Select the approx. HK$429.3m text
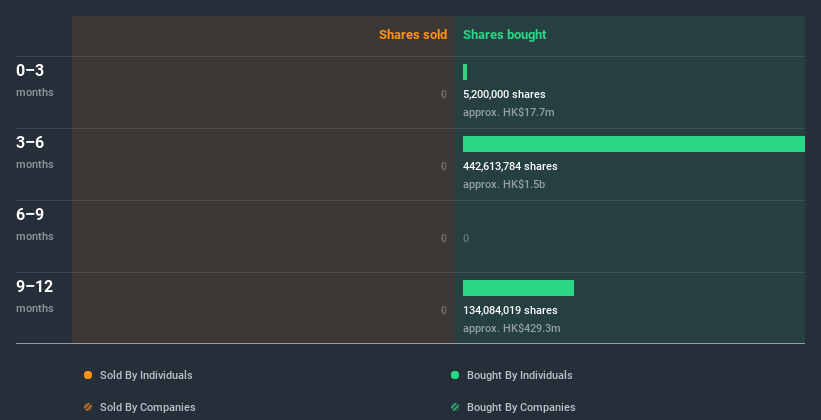 click(512, 328)
